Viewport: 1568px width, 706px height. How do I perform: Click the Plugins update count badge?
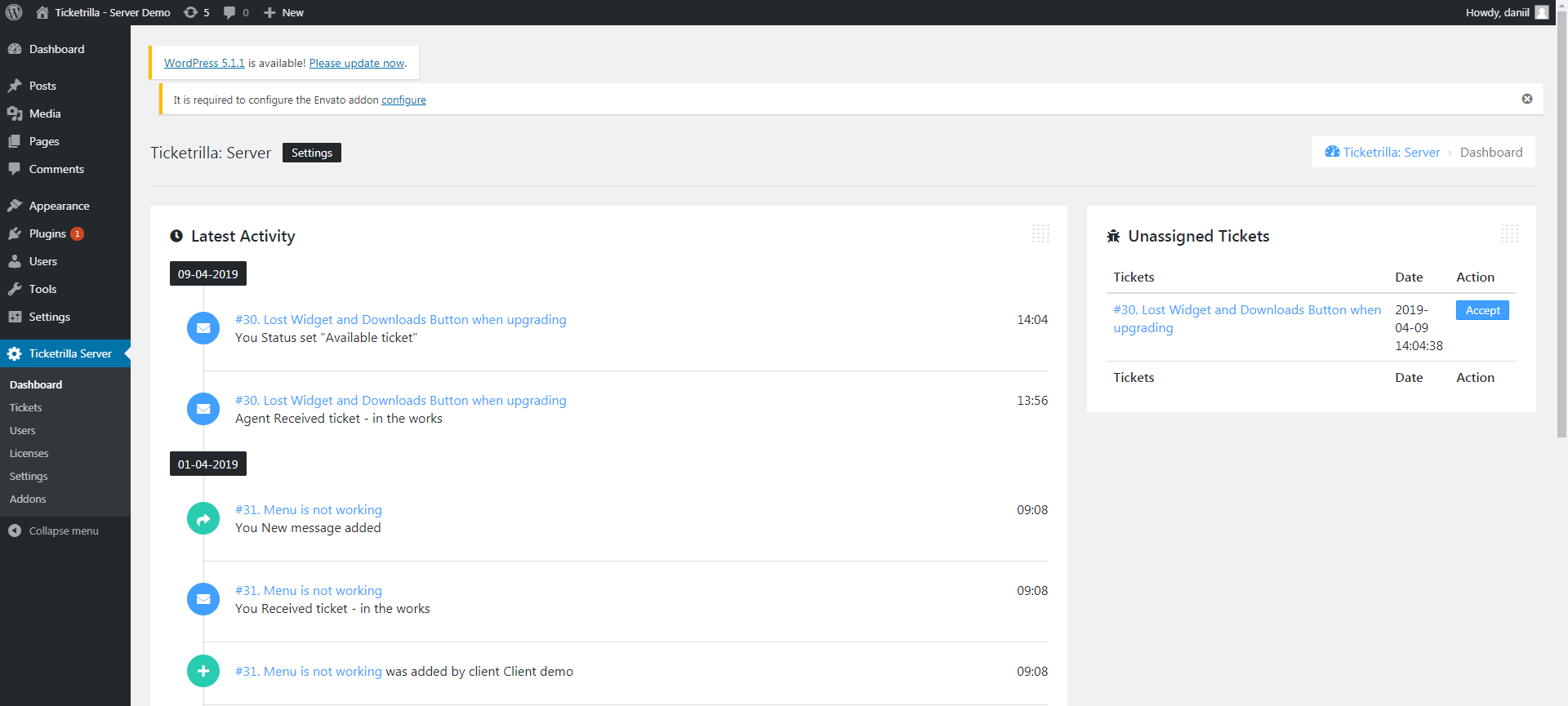77,233
